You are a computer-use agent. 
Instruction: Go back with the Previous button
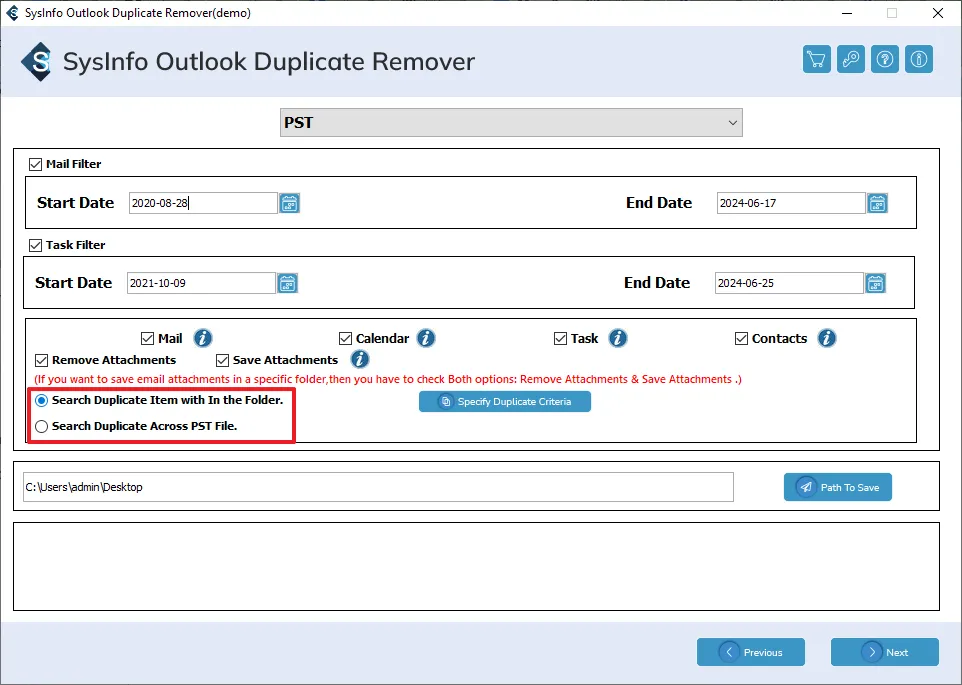(751, 652)
